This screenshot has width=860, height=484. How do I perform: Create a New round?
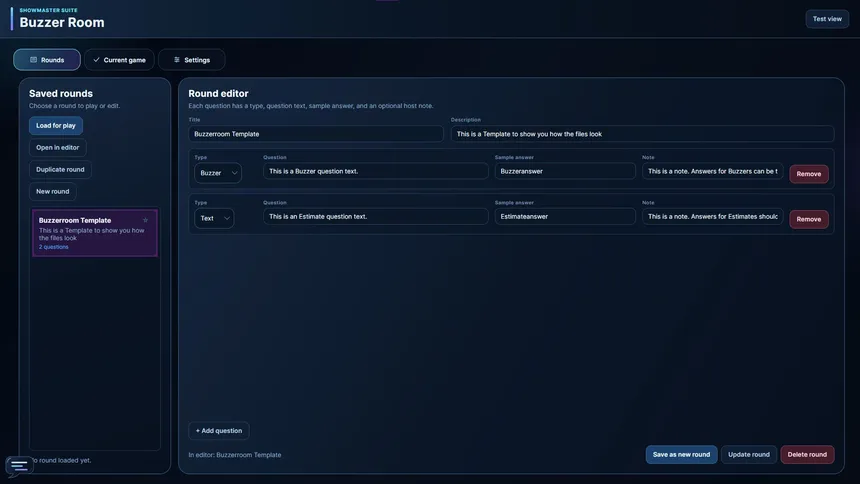[x=53, y=192]
